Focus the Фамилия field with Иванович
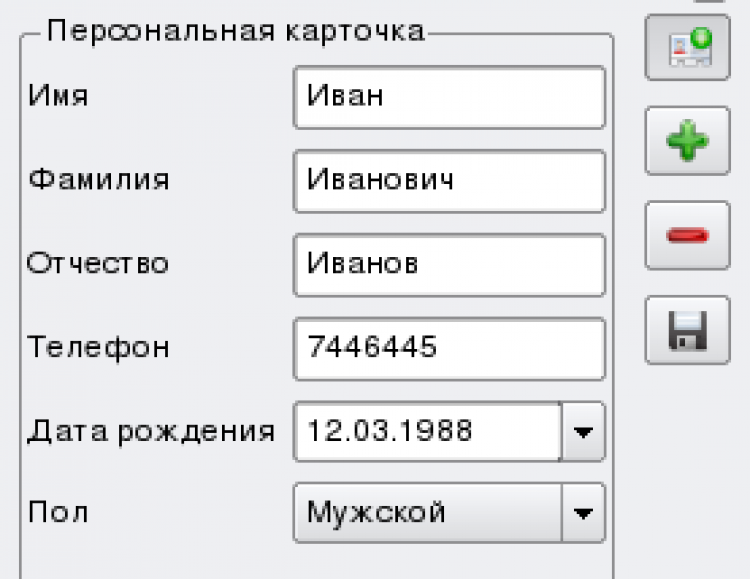Screen dimensions: 750x579 (449, 181)
